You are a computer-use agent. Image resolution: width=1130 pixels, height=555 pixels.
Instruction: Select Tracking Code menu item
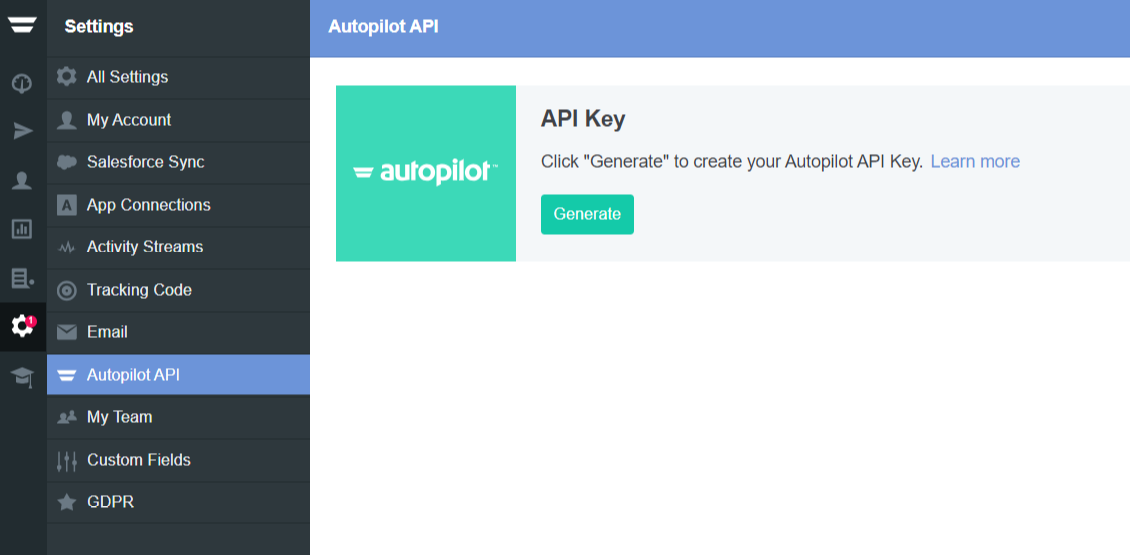(x=178, y=290)
